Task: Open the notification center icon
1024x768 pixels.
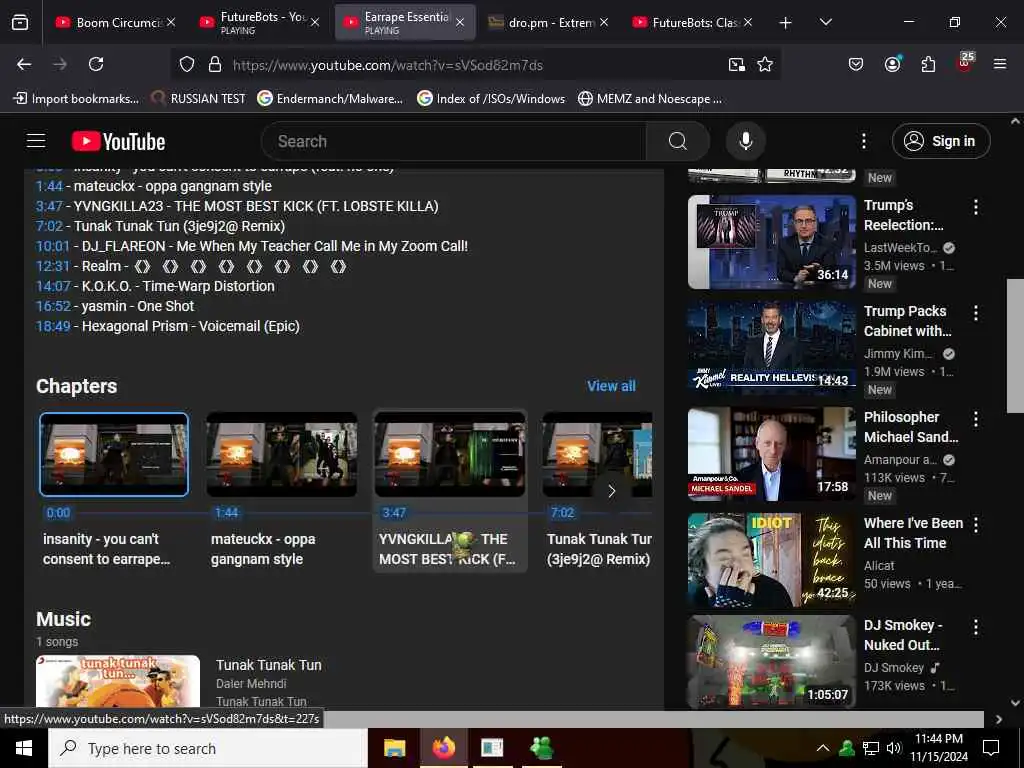Action: pyautogui.click(x=991, y=748)
